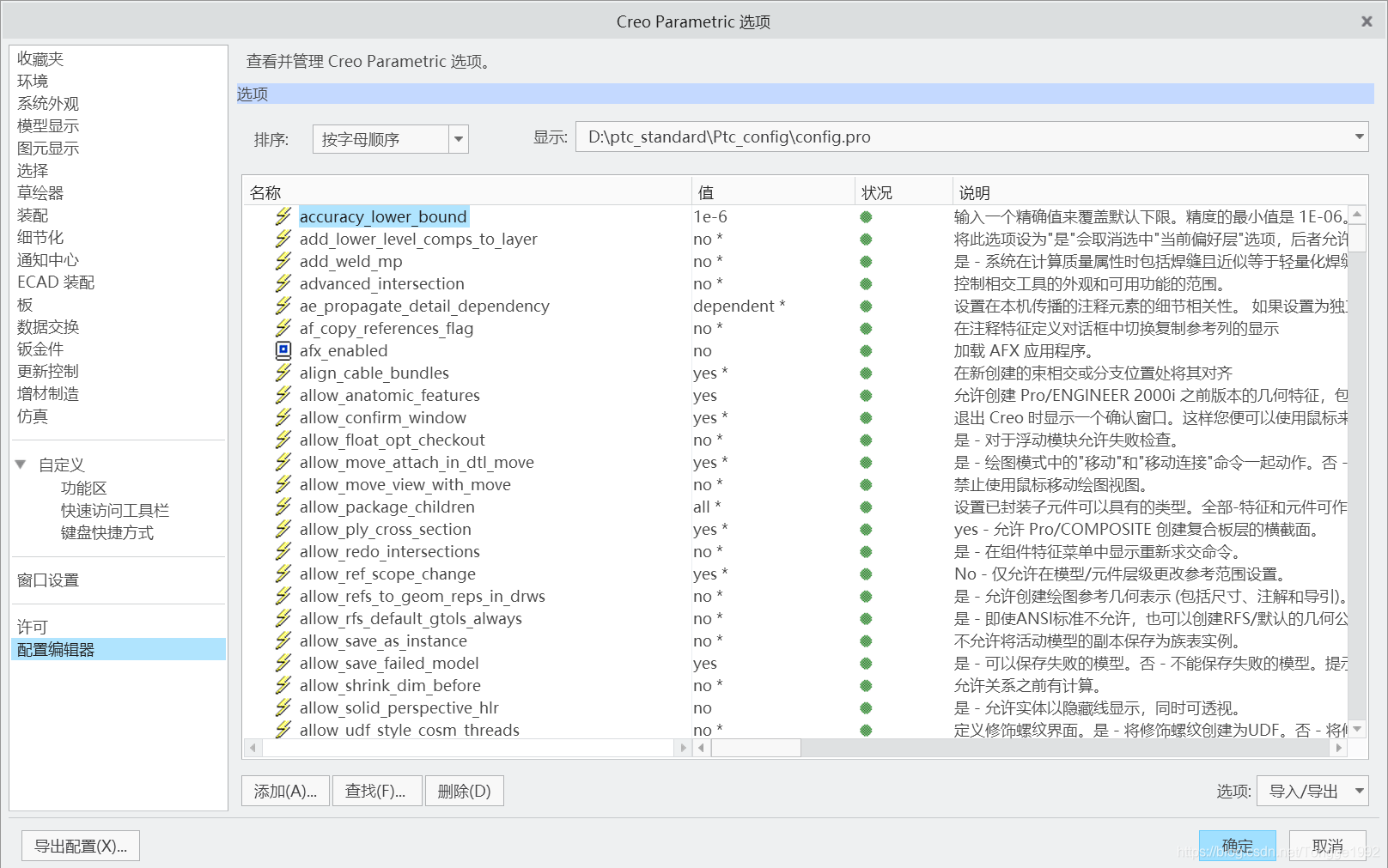
Task: Click the 值 column header
Action: tap(773, 192)
